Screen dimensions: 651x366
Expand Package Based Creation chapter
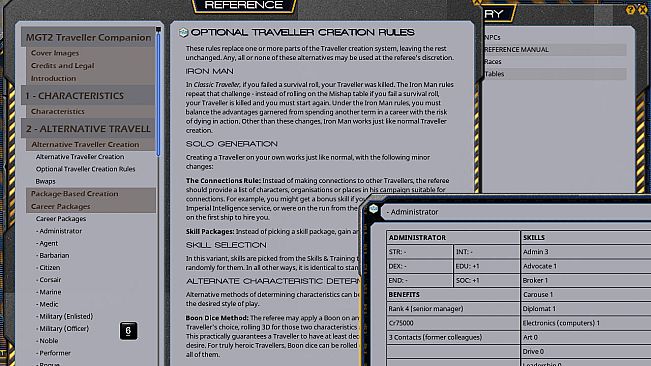pos(91,194)
